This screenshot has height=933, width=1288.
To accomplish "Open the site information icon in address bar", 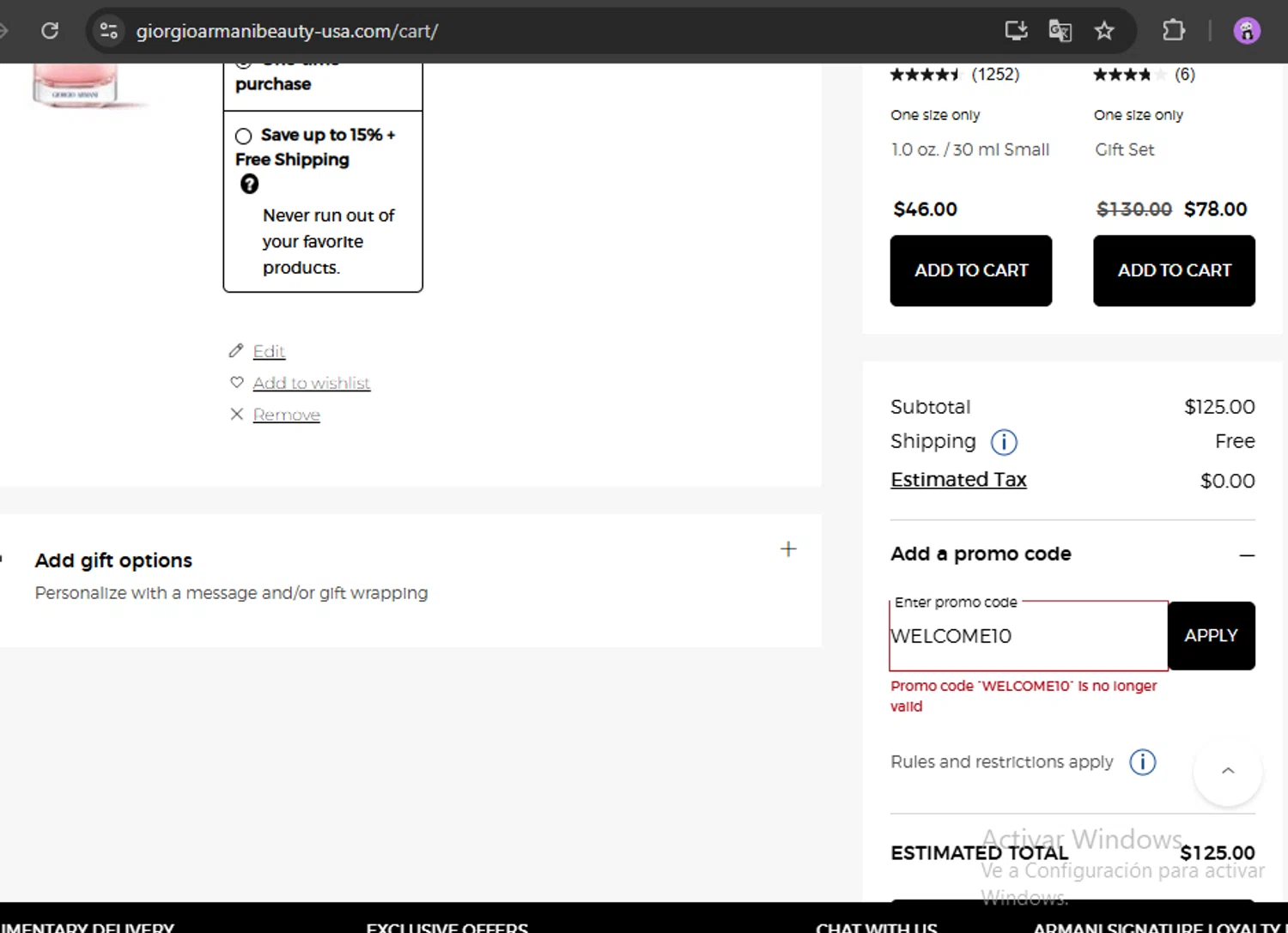I will click(109, 31).
